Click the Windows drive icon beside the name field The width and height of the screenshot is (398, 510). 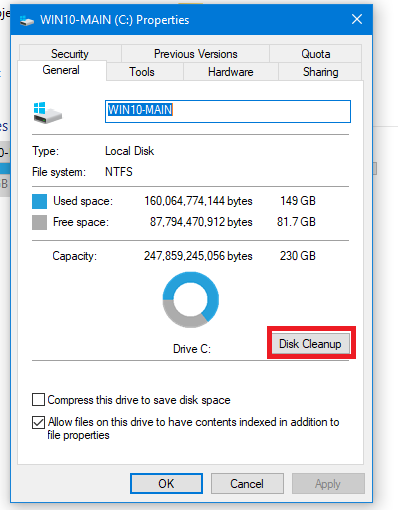coord(48,113)
